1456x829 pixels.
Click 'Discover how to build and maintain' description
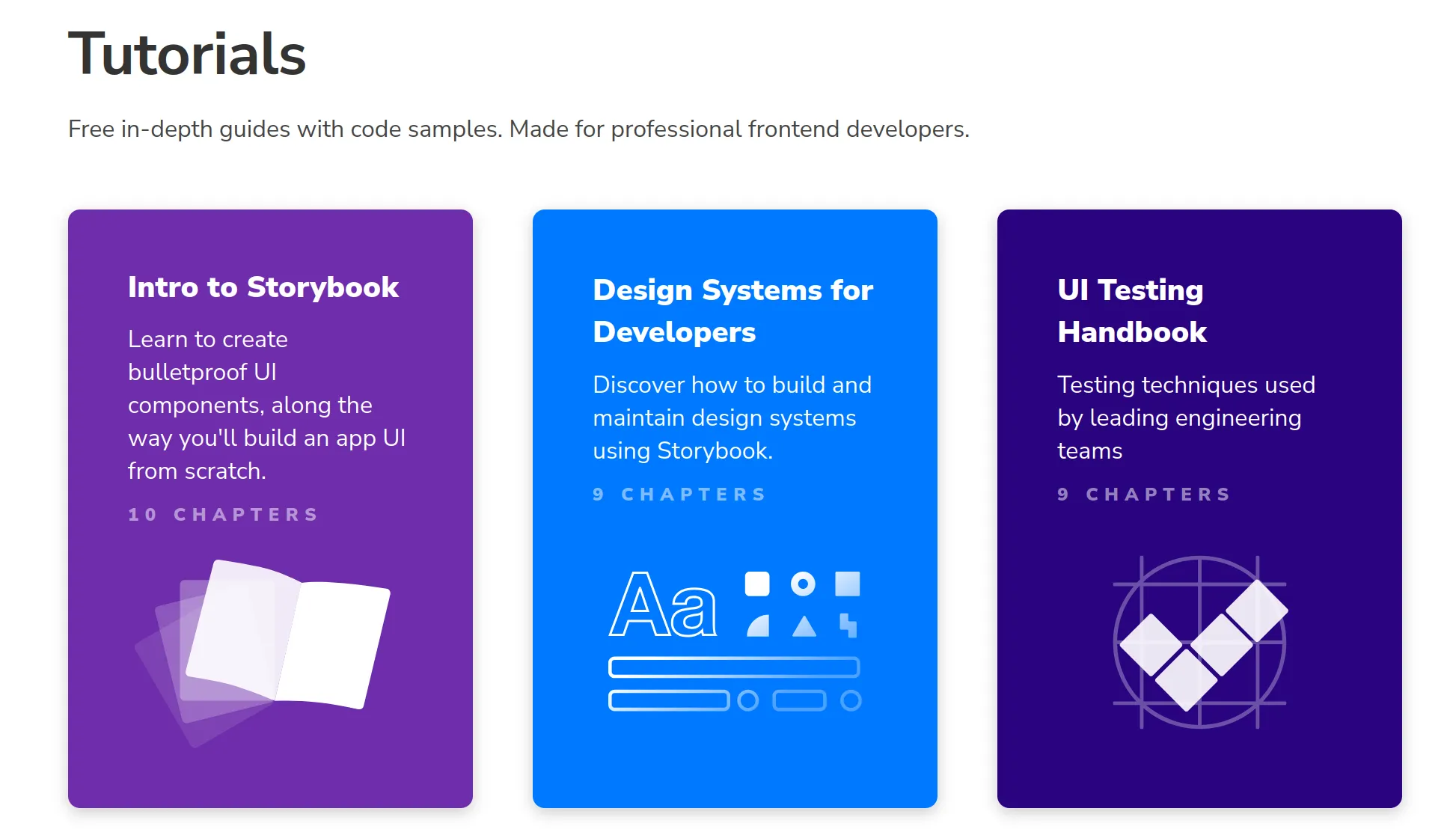pyautogui.click(x=732, y=417)
